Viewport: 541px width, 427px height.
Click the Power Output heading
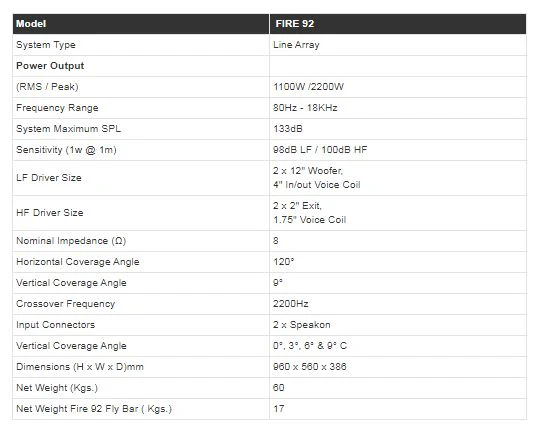tap(50, 66)
